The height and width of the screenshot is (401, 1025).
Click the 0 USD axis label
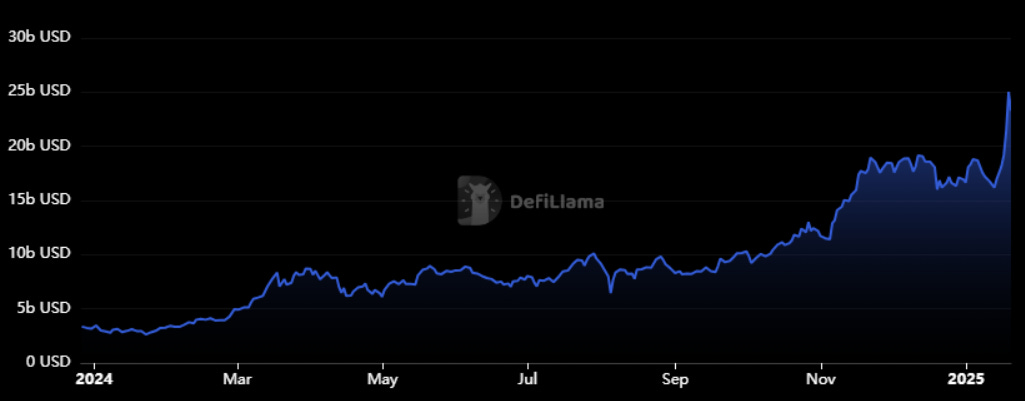pyautogui.click(x=48, y=362)
